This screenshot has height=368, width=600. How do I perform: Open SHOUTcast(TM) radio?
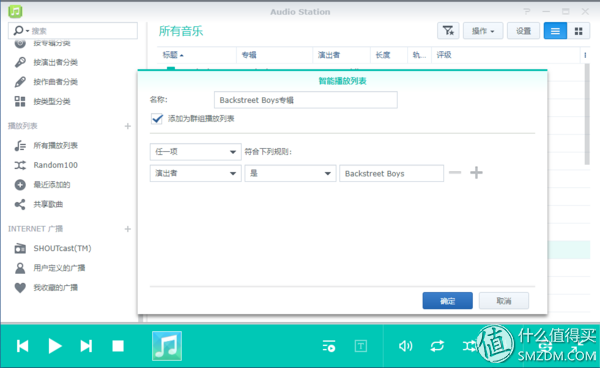[x=62, y=248]
